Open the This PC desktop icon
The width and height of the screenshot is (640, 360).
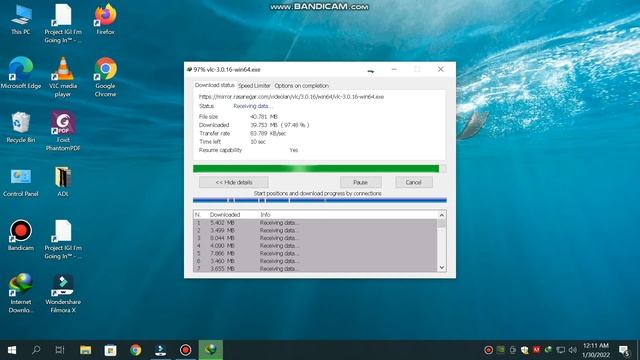tap(21, 20)
